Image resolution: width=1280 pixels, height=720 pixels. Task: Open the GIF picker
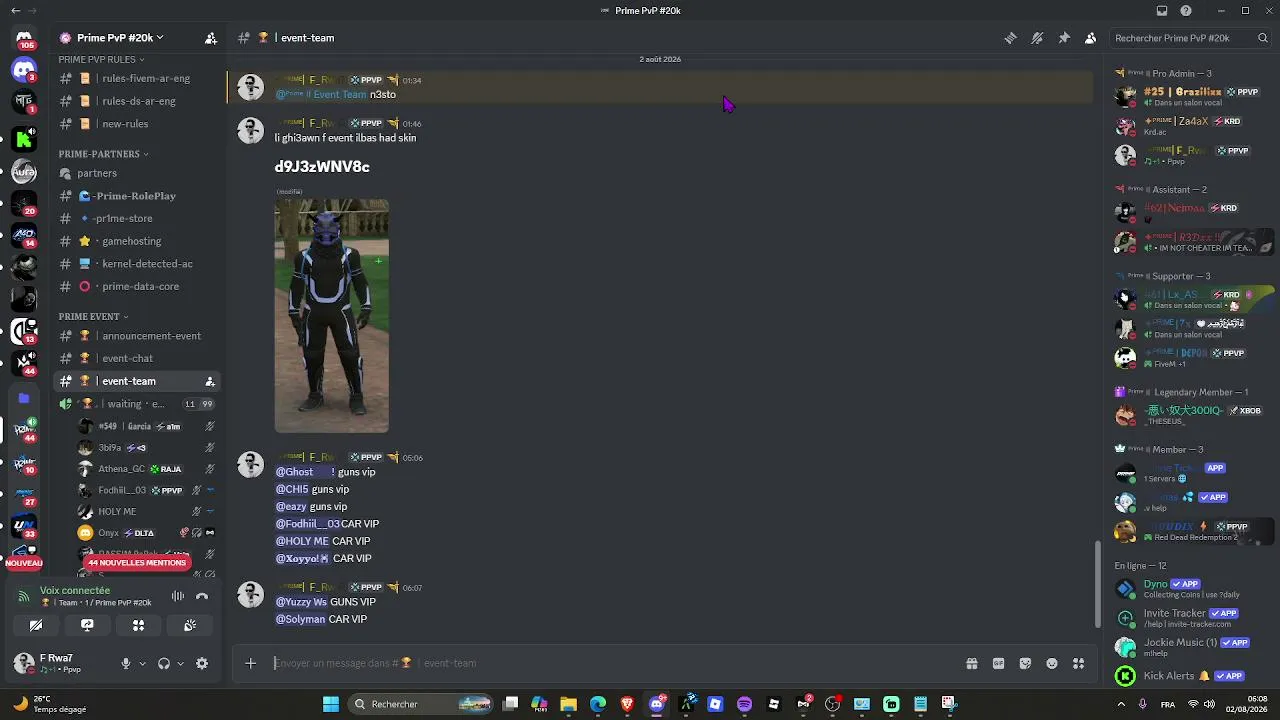(x=998, y=663)
